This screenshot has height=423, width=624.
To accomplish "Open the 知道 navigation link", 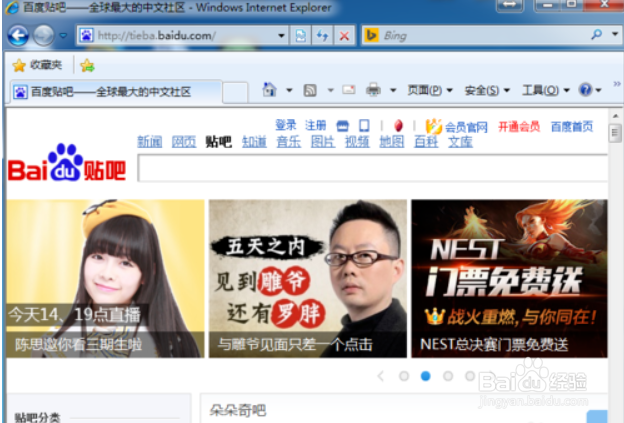I will (254, 142).
